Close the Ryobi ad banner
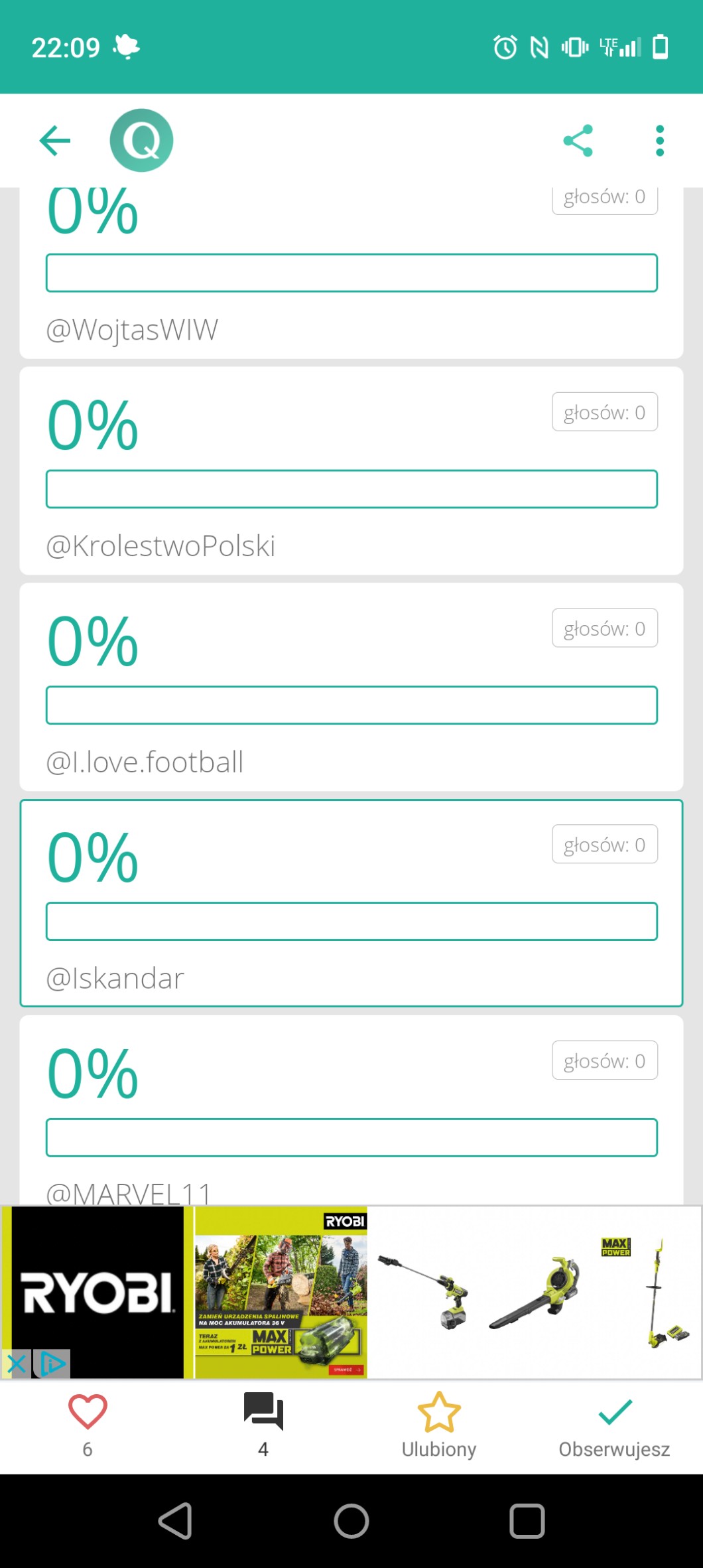The height and width of the screenshot is (1568, 703). [x=16, y=1364]
